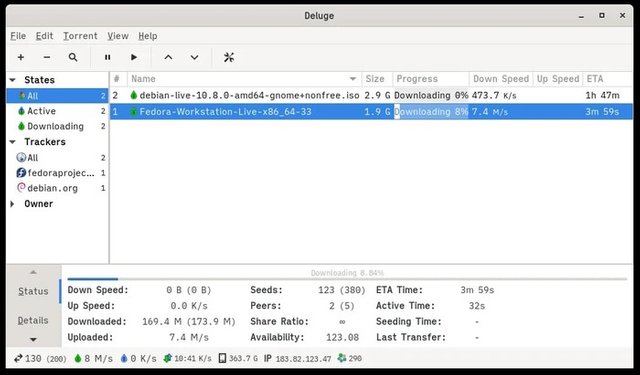Expand the Owner tree section
The width and height of the screenshot is (640, 375).
point(12,204)
